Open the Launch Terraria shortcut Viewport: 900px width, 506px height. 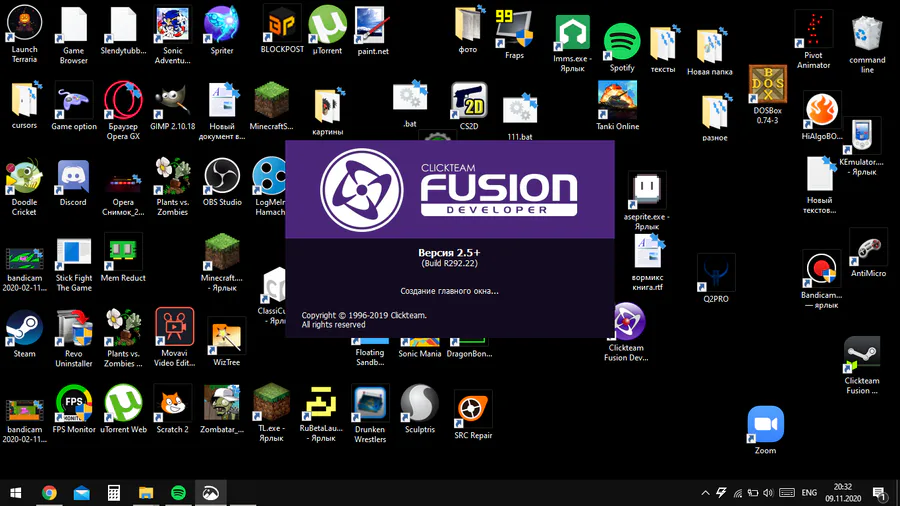[x=24, y=24]
